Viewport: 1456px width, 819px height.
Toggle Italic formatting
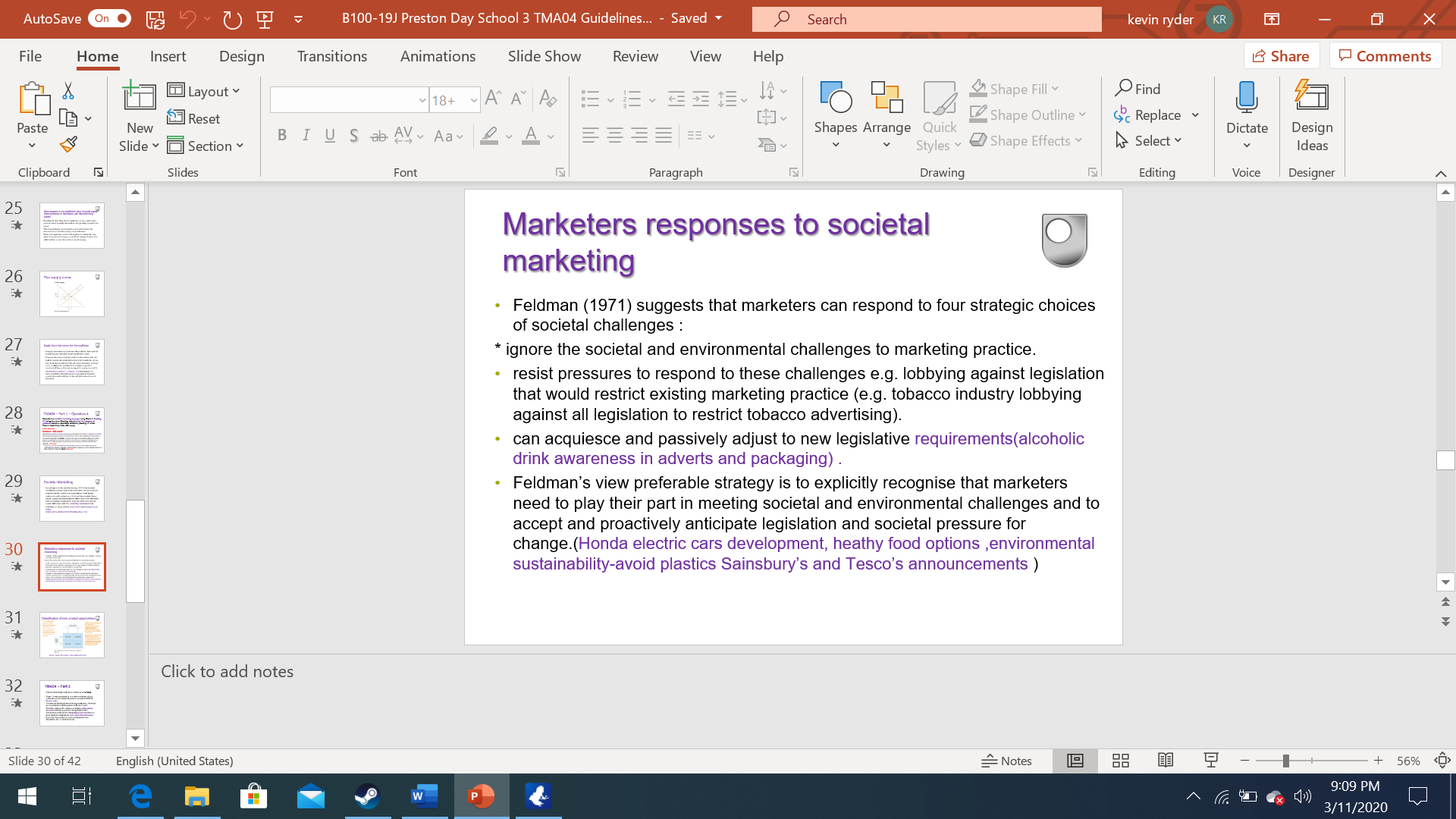click(306, 136)
